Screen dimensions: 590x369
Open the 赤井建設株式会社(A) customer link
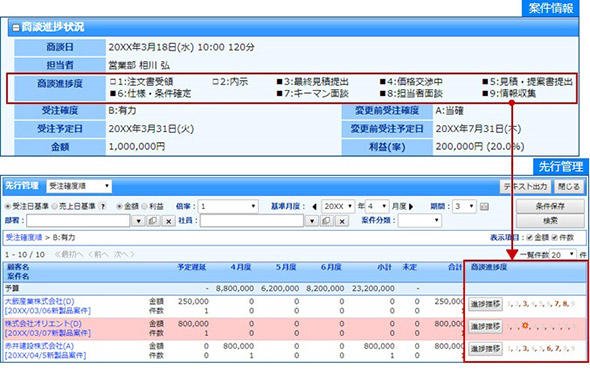(x=39, y=346)
